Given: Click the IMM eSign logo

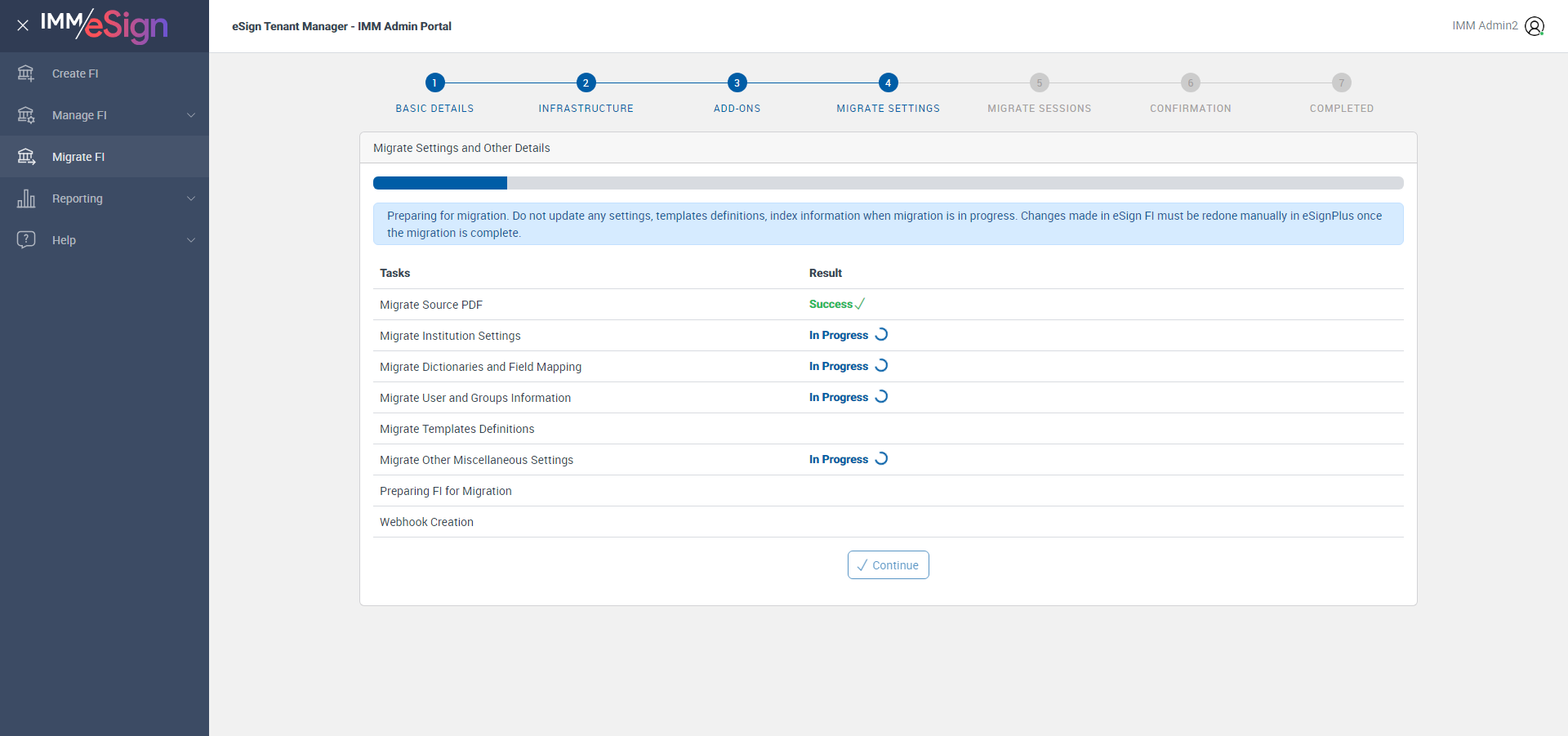Looking at the screenshot, I should (105, 25).
